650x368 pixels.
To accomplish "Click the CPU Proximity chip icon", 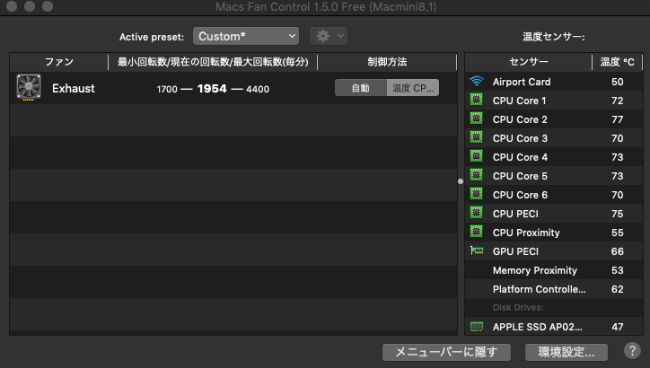I will point(476,232).
